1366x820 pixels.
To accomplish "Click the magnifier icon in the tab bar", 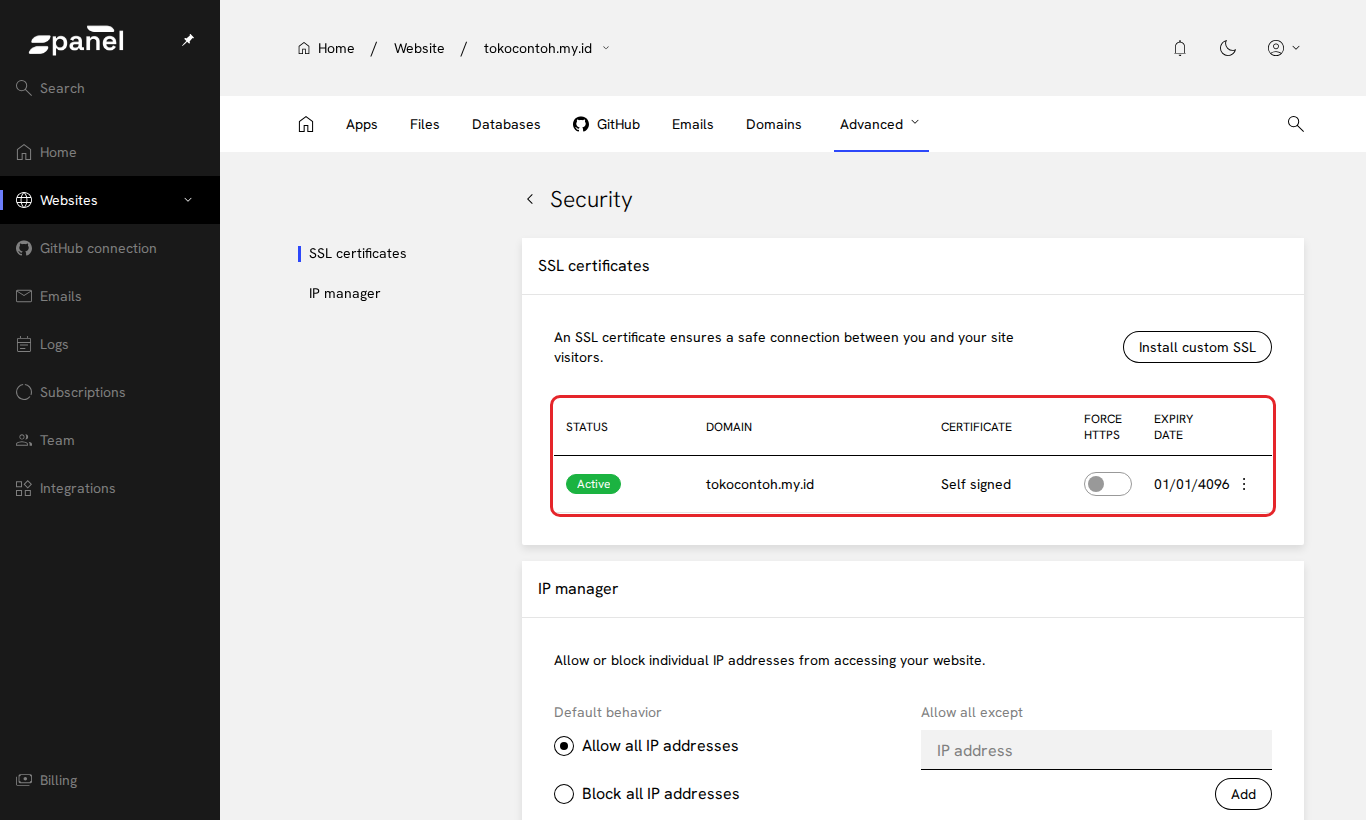I will tap(1295, 124).
